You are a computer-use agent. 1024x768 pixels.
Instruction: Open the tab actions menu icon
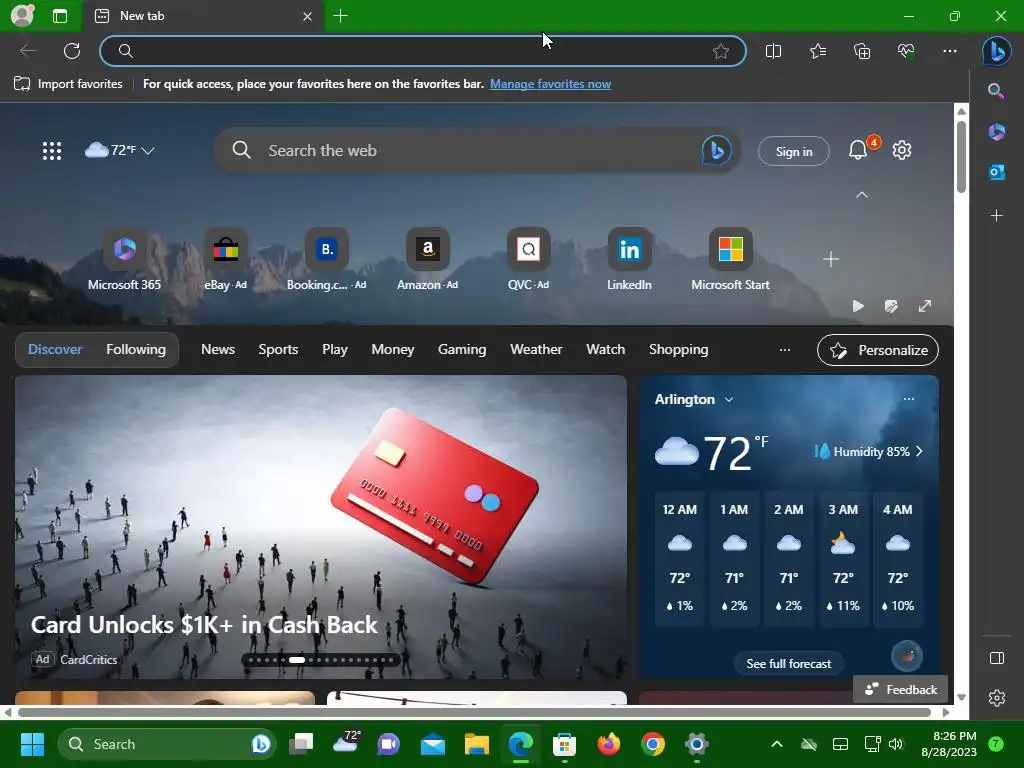coord(59,16)
